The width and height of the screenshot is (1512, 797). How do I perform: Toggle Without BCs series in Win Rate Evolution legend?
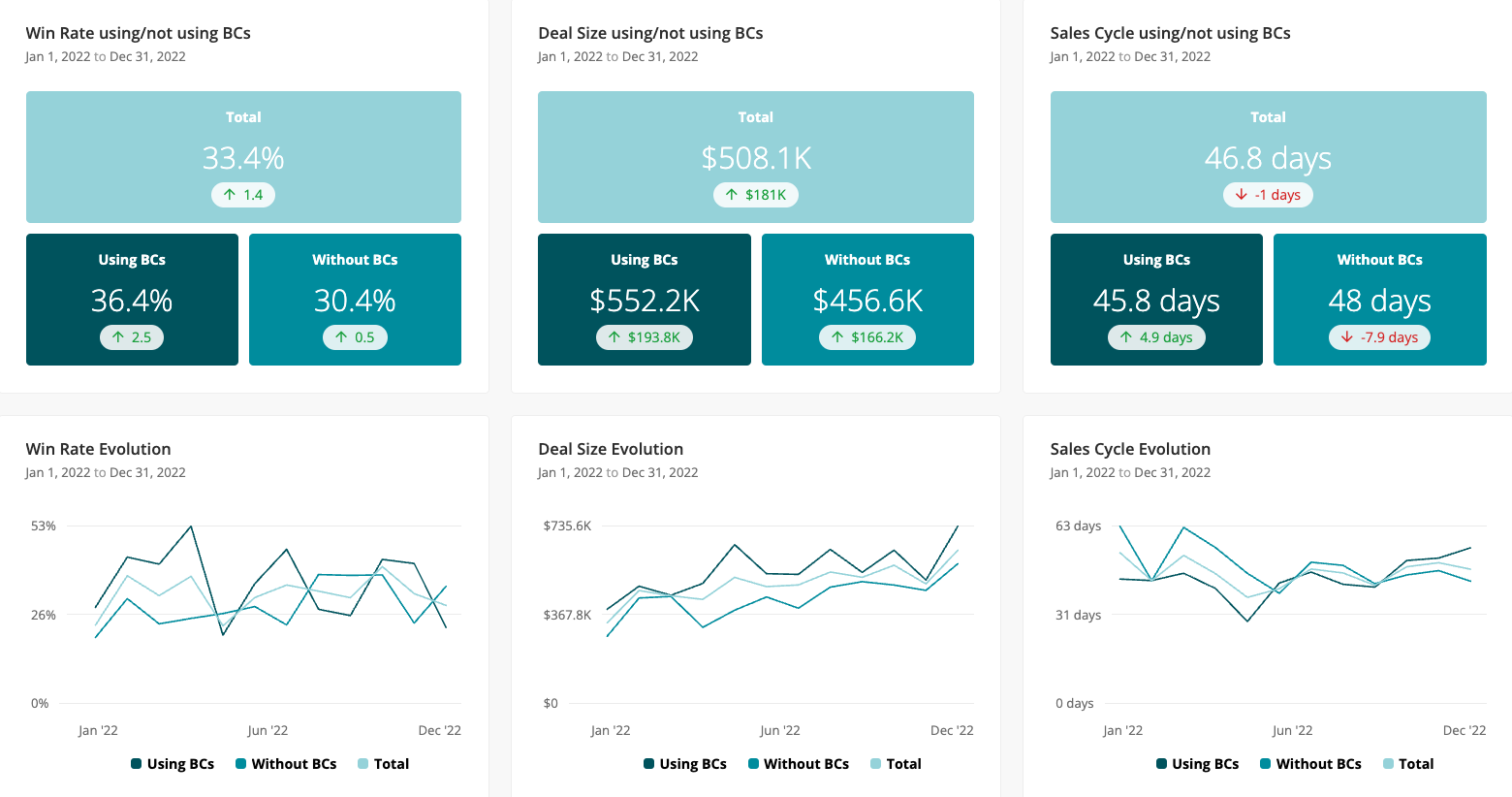coord(286,764)
